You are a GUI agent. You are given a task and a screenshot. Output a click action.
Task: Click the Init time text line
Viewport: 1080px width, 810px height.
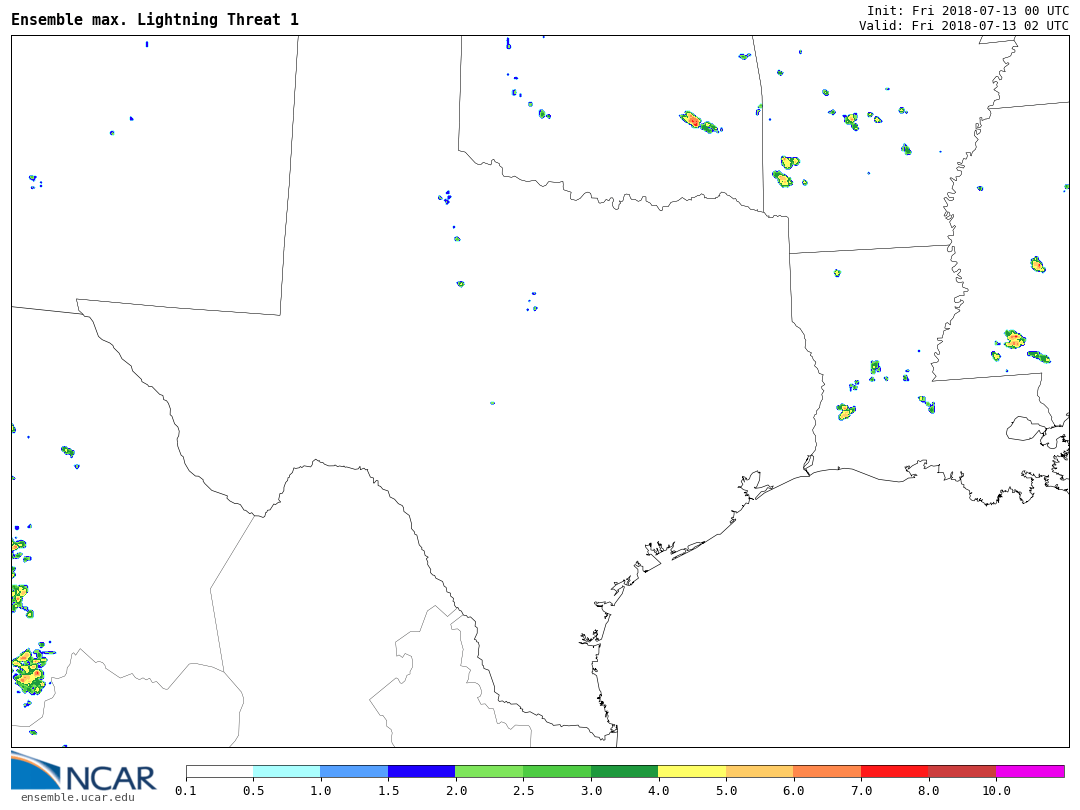967,11
